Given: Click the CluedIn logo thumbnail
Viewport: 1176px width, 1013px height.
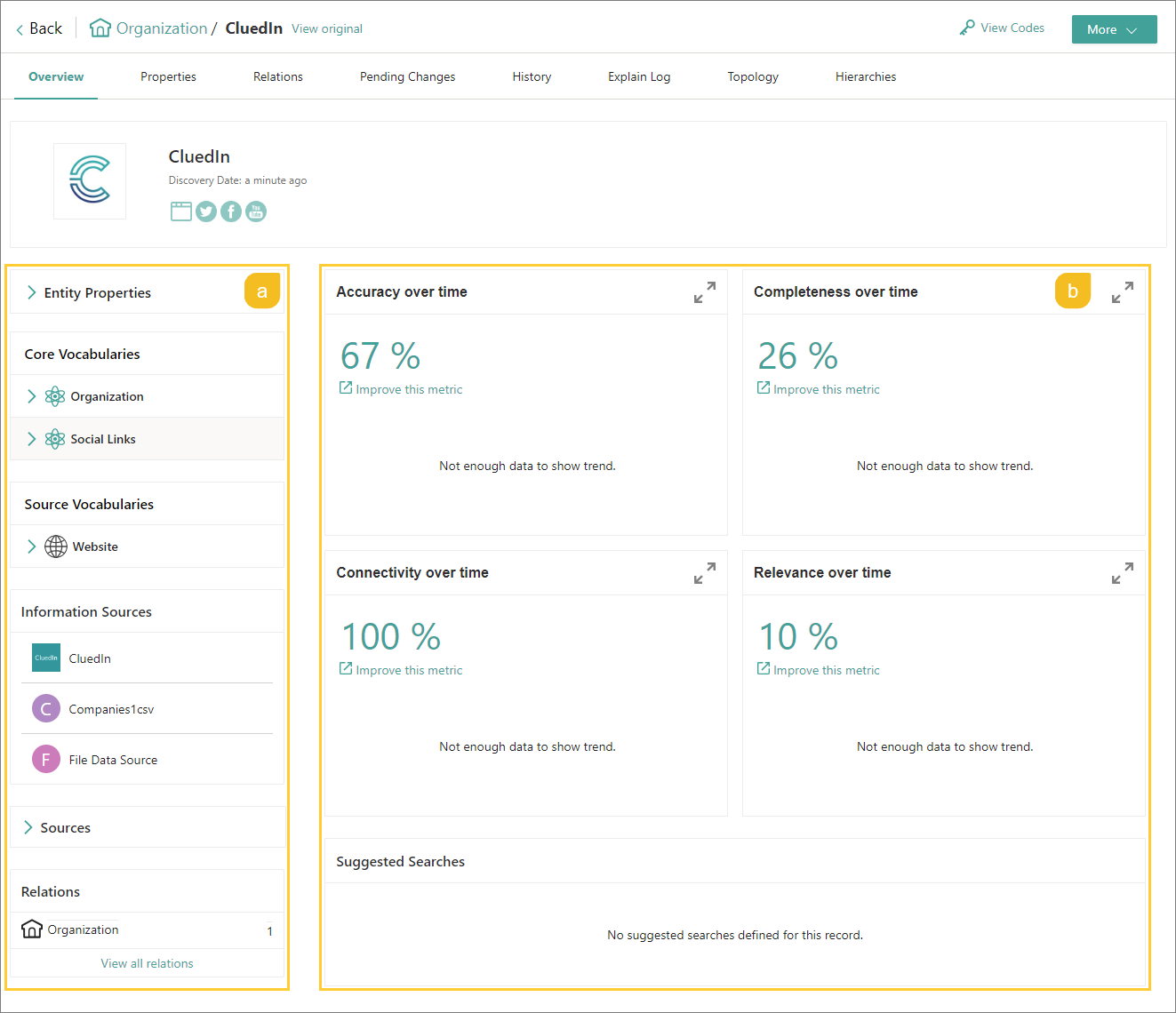Looking at the screenshot, I should [x=90, y=181].
